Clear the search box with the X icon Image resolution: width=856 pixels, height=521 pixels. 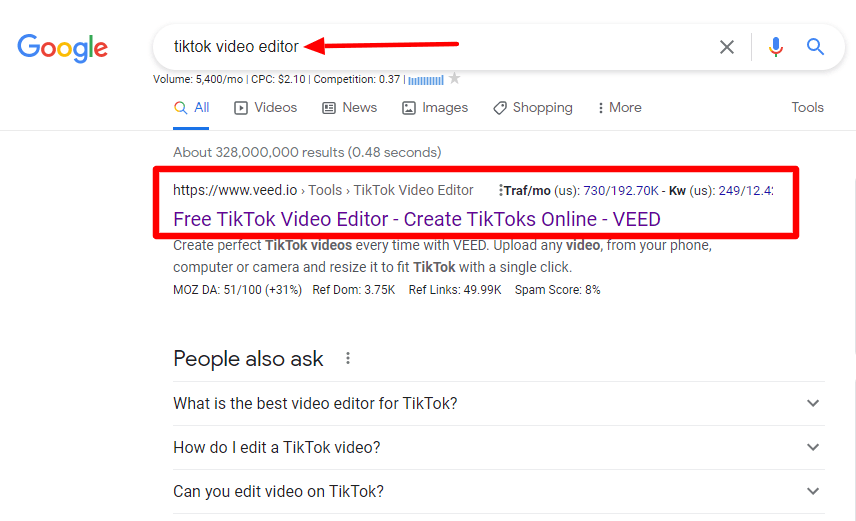tap(727, 47)
